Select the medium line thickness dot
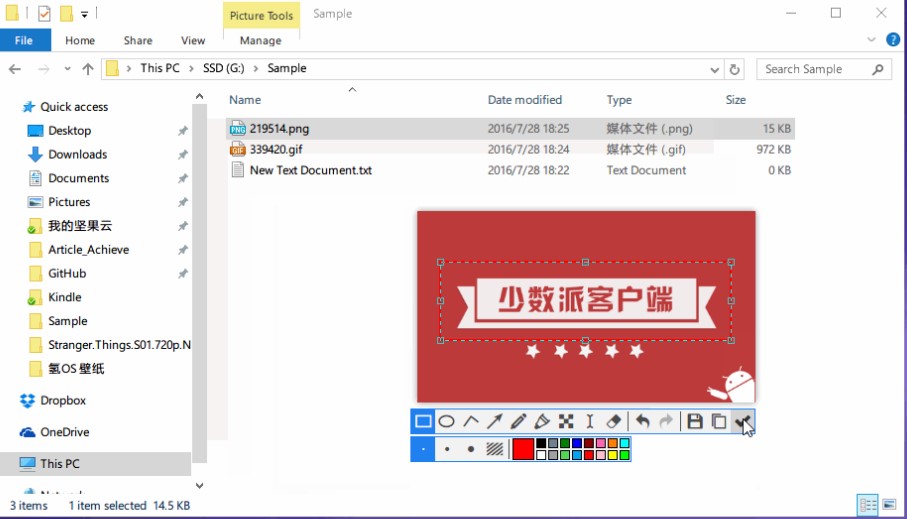 447,449
